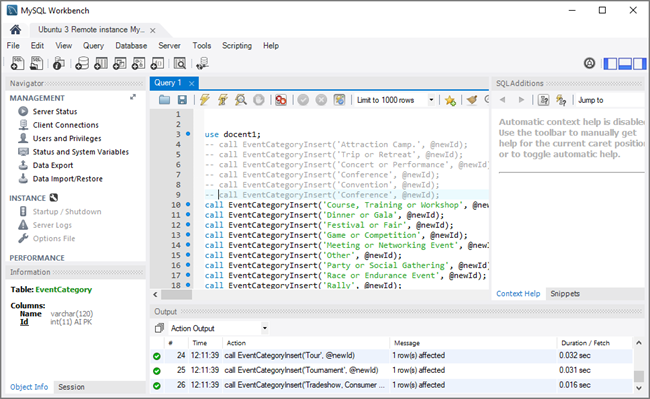Create a new function icon
The image size is (650, 399).
tap(157, 63)
